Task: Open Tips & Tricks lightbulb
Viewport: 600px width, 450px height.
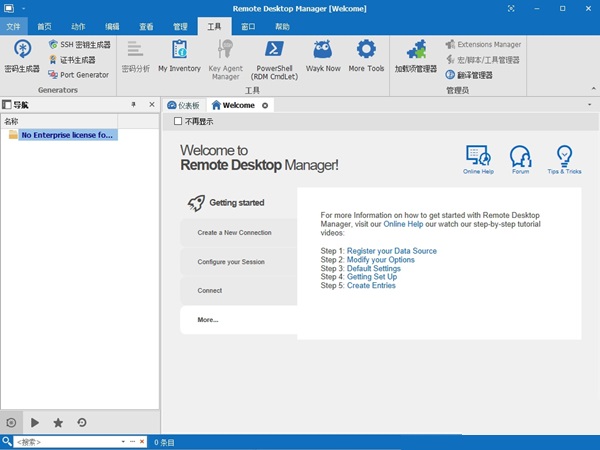Action: 564,160
